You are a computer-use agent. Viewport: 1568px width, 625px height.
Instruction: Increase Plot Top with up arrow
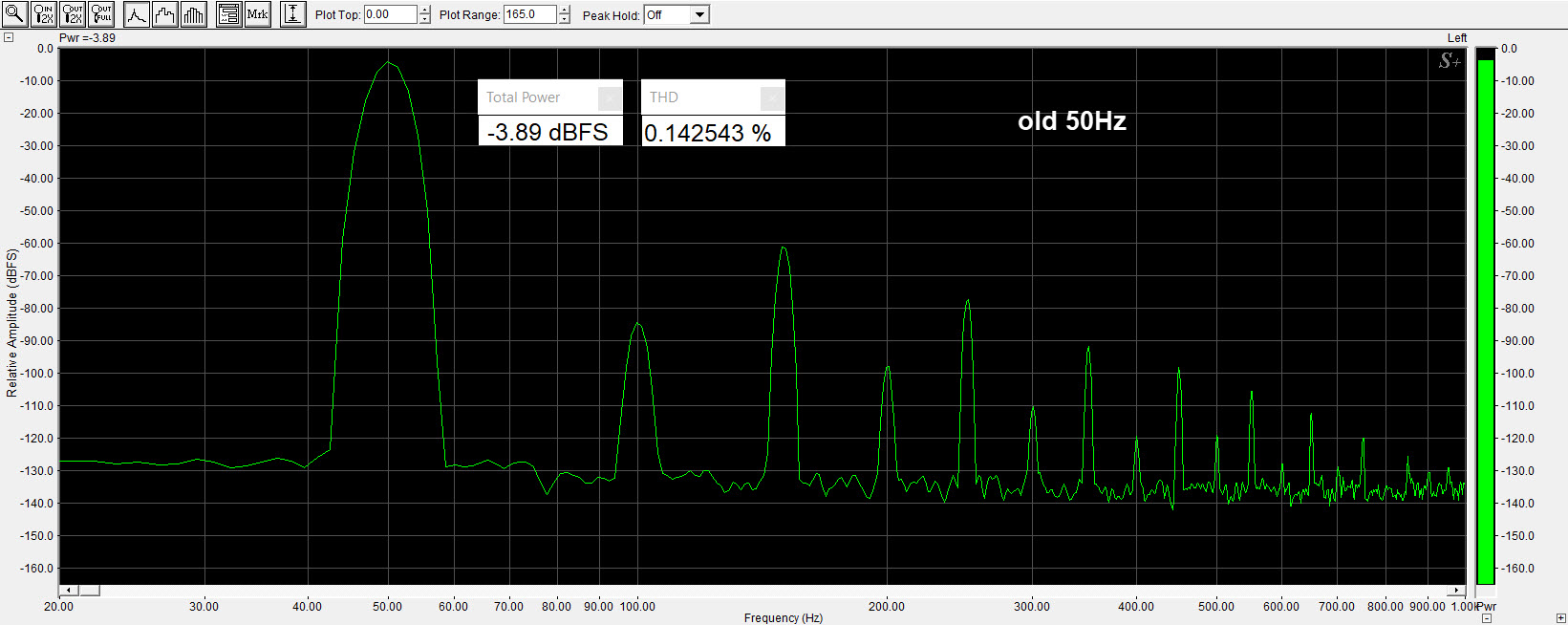coord(425,10)
